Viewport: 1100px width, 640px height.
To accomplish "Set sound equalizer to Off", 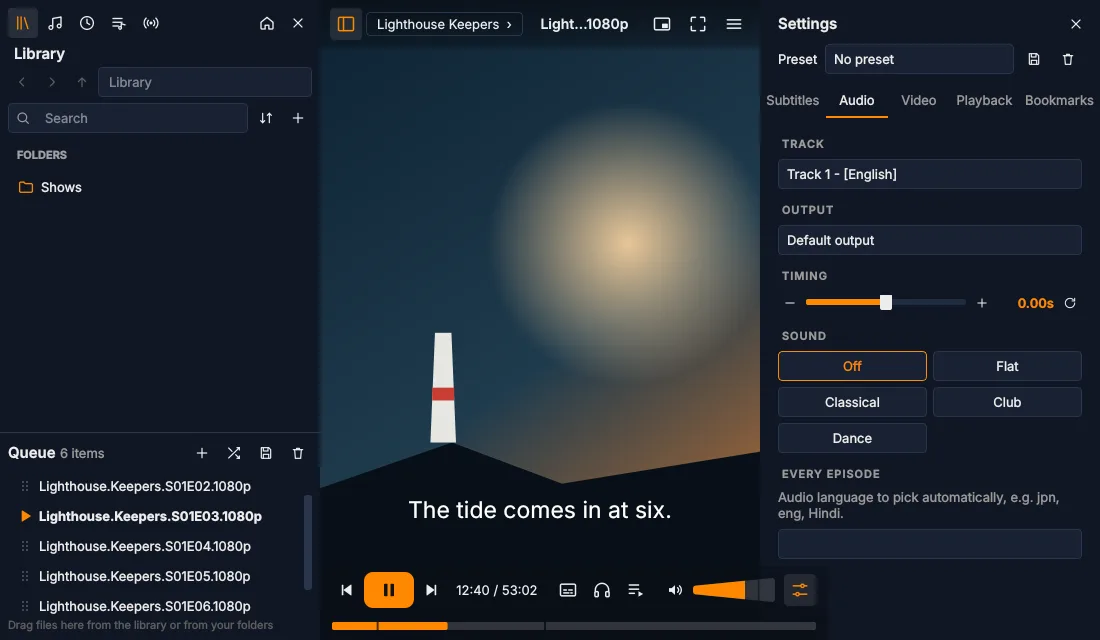I will pos(852,366).
